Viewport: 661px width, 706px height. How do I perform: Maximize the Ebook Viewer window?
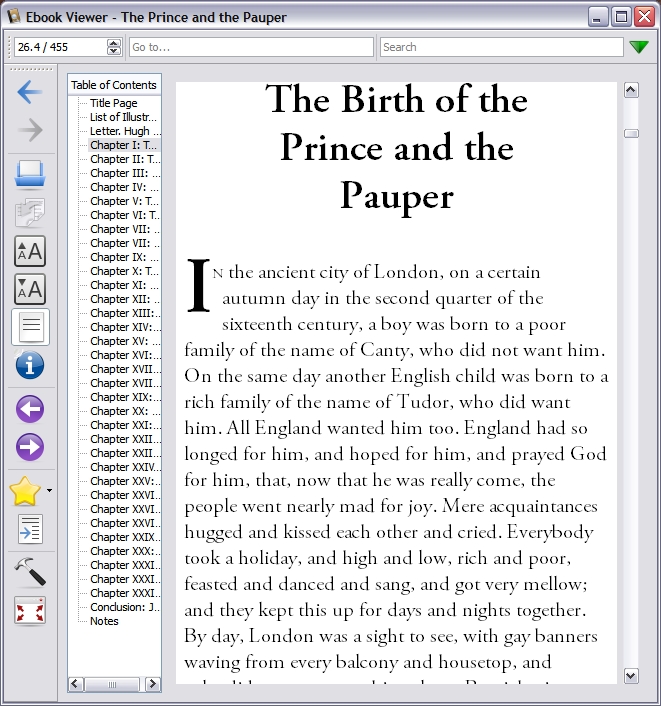coord(621,17)
